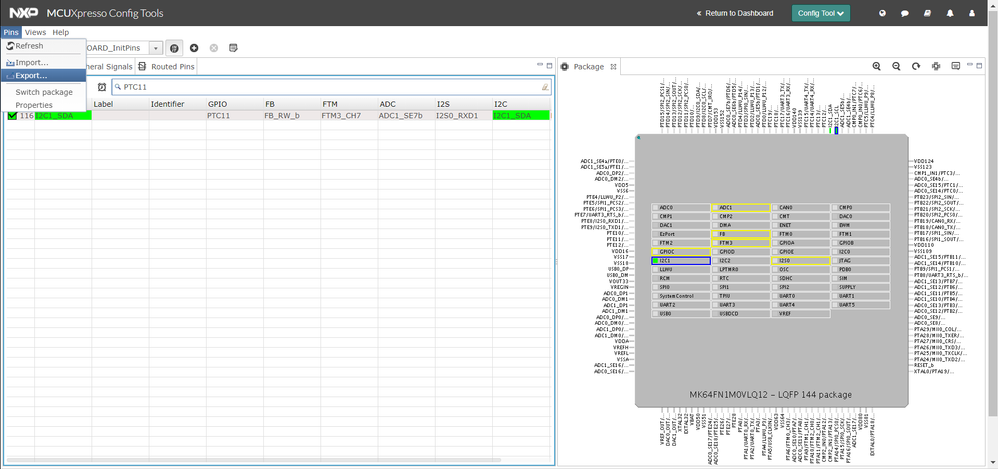
Task: Click the globe icon in header
Action: tap(882, 13)
